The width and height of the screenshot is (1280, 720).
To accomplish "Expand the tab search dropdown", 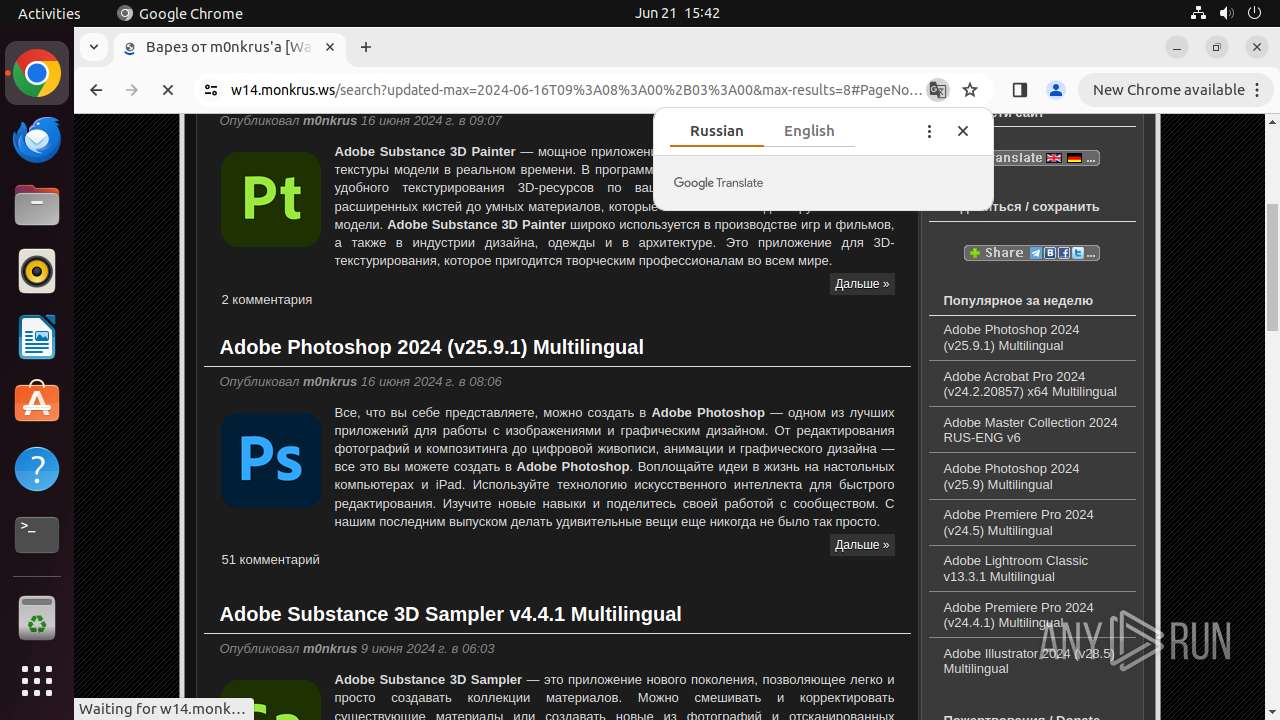I will (94, 47).
